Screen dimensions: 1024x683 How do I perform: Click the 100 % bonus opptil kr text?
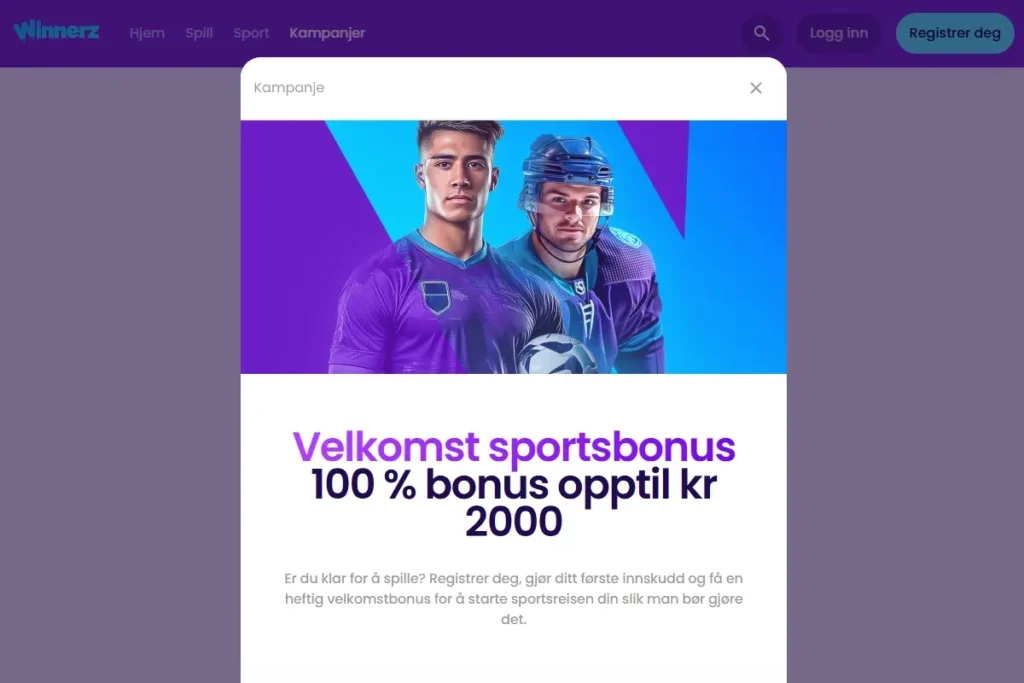[x=514, y=484]
